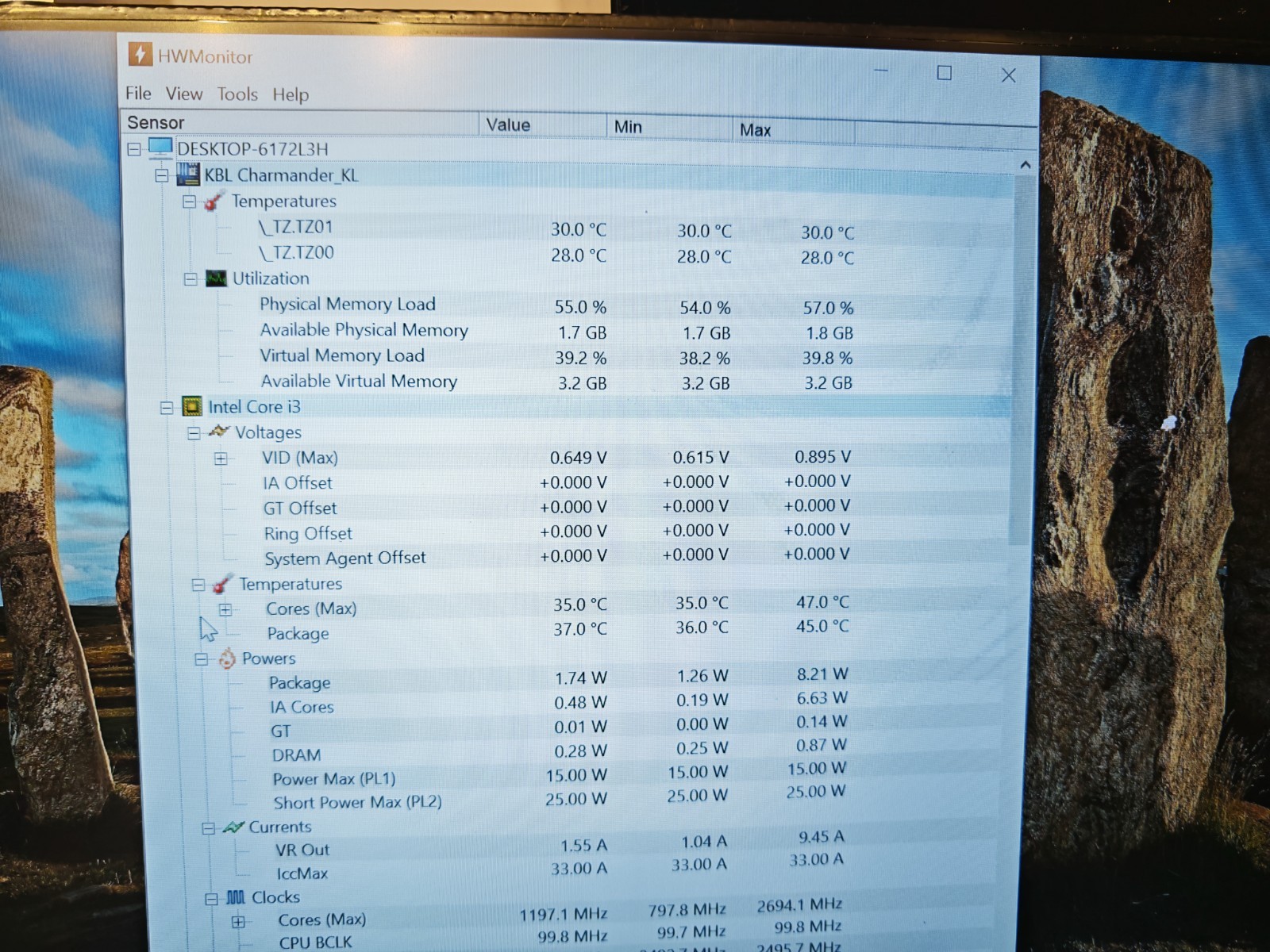The image size is (1270, 952).
Task: Collapse the KBL Charmander_KL node
Action: [162, 175]
